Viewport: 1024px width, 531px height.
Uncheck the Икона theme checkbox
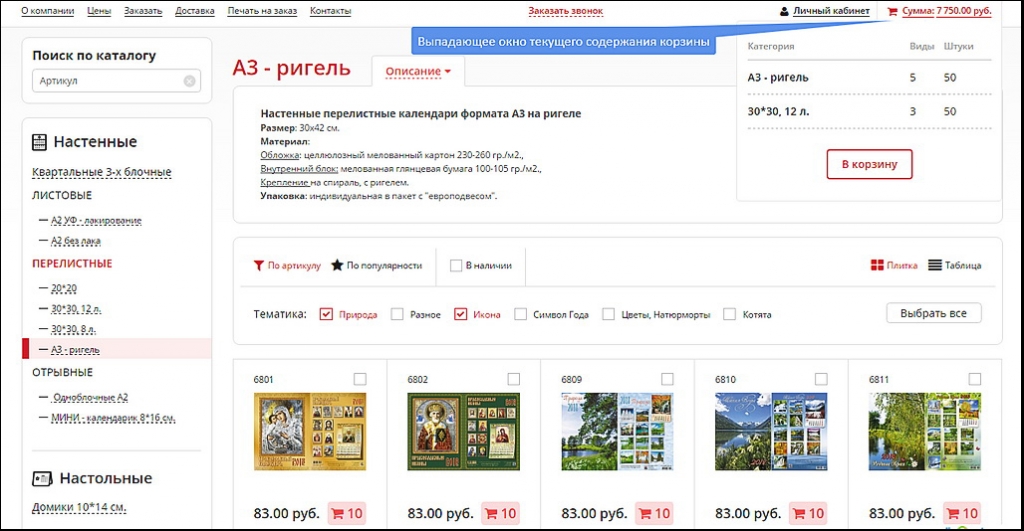click(460, 314)
